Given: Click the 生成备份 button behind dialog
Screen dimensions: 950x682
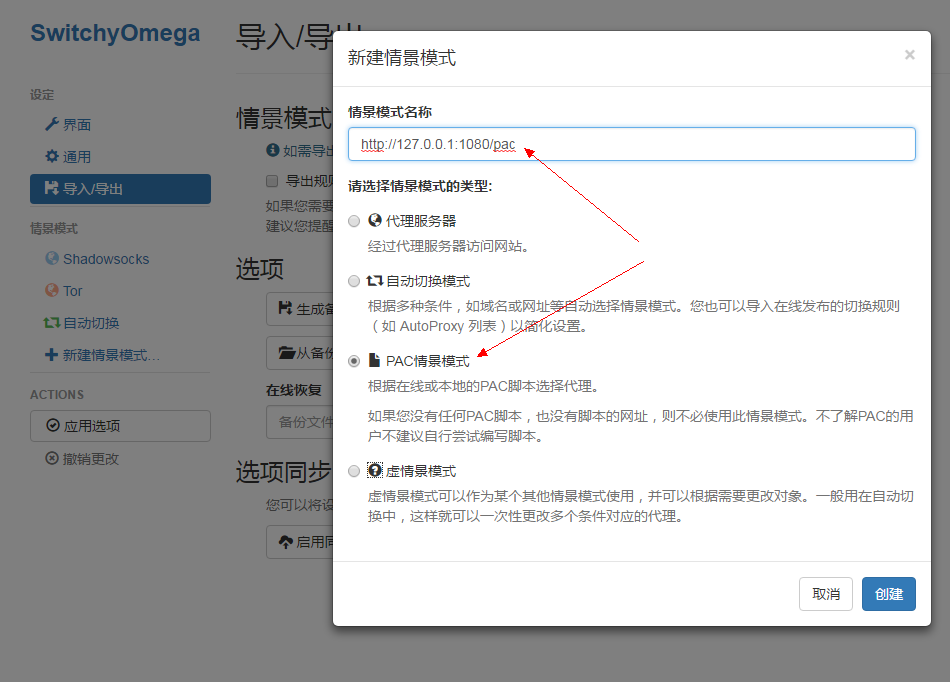Looking at the screenshot, I should click(300, 309).
